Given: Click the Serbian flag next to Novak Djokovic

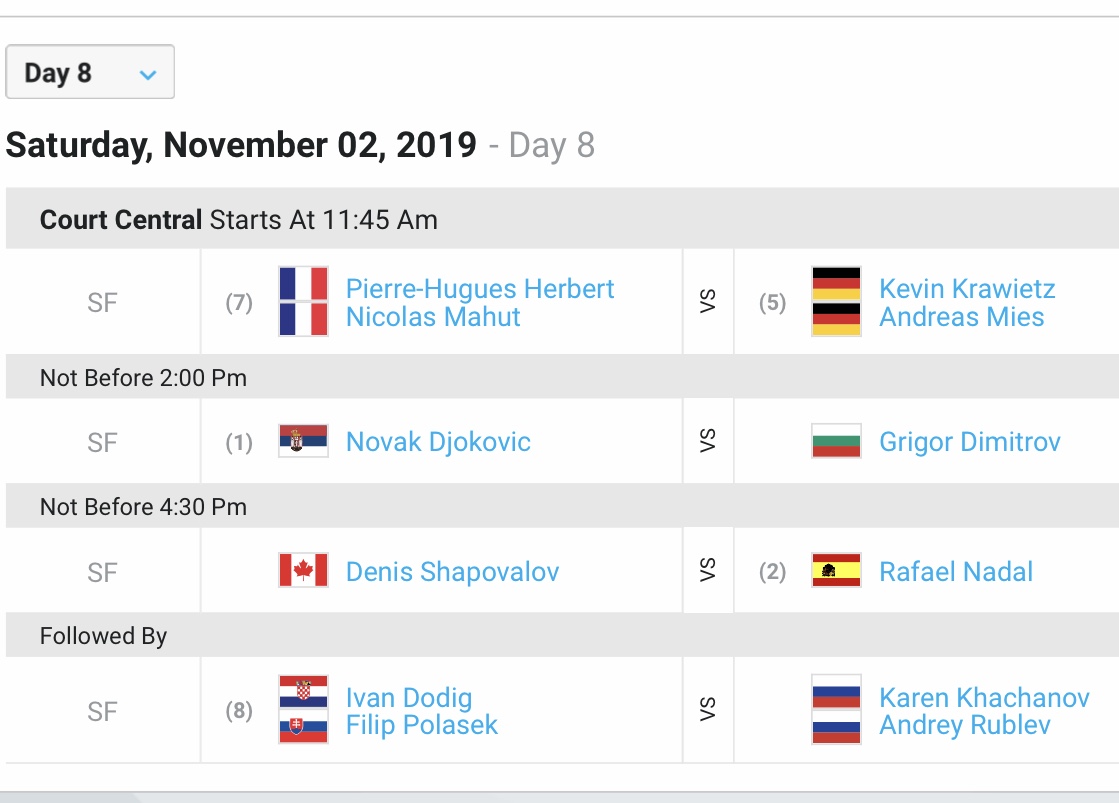Looking at the screenshot, I should 303,441.
